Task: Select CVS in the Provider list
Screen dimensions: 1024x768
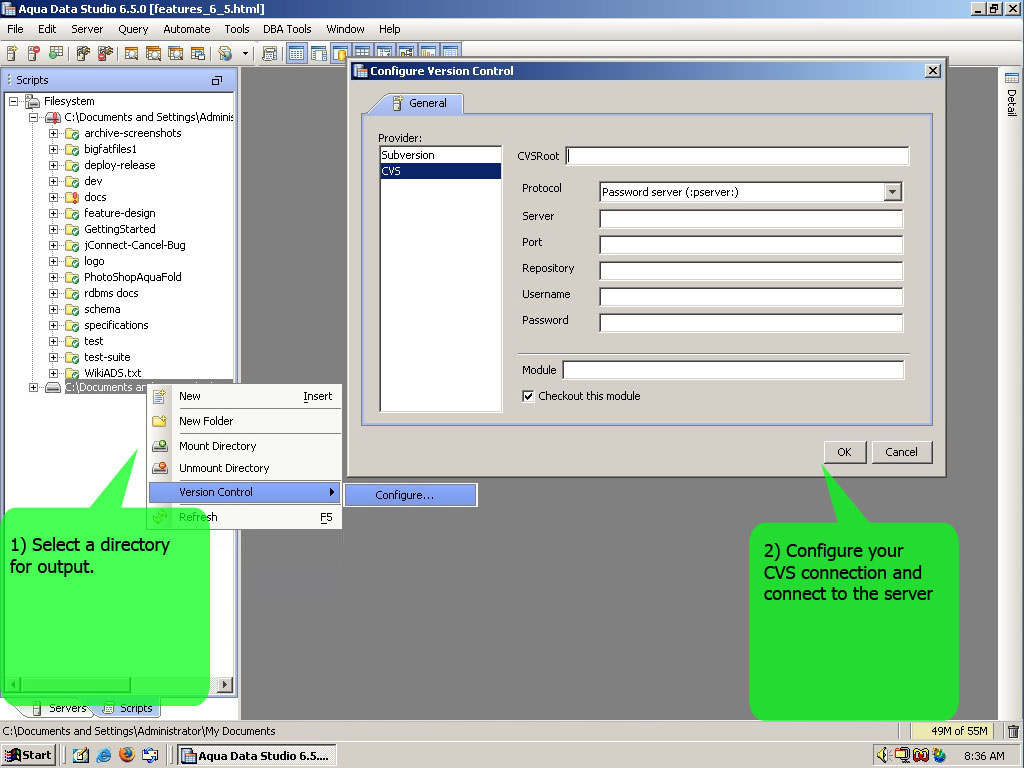Action: (x=440, y=171)
